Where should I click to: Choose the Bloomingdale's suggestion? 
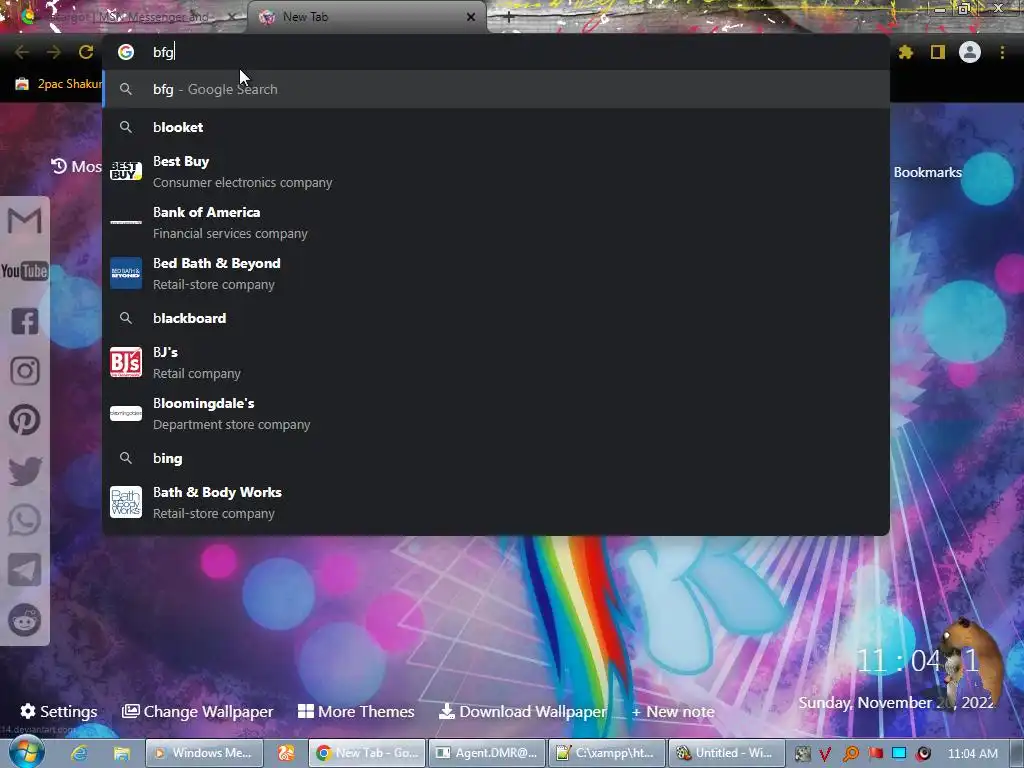pos(496,413)
